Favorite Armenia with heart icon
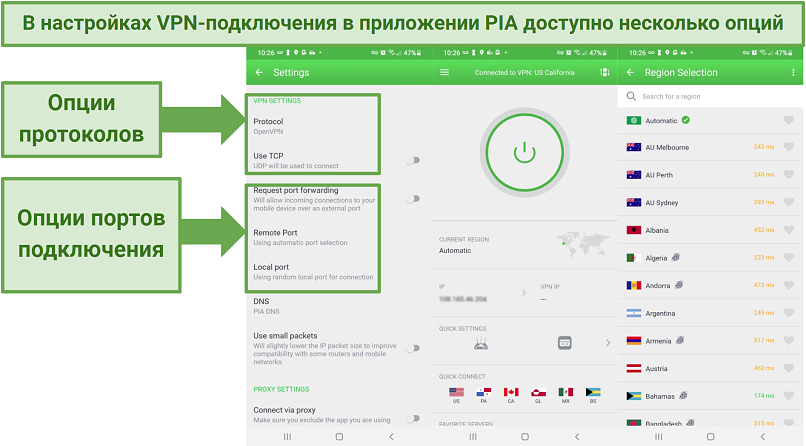 point(789,341)
